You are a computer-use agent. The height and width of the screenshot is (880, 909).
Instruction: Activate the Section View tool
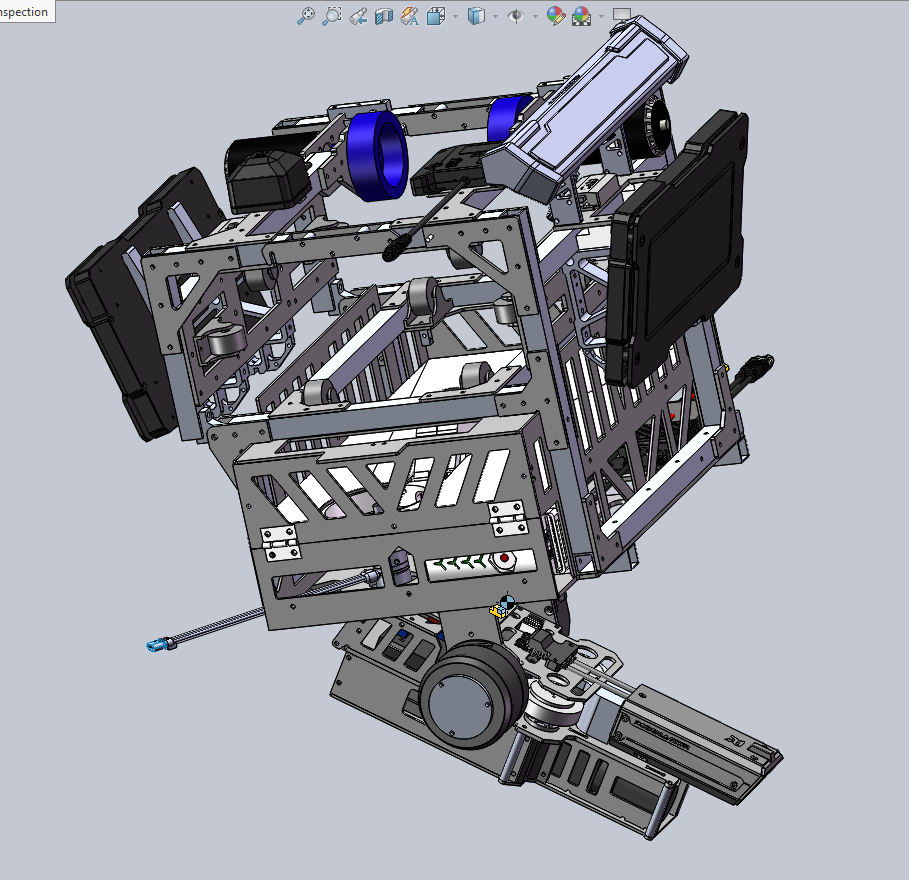coord(383,16)
